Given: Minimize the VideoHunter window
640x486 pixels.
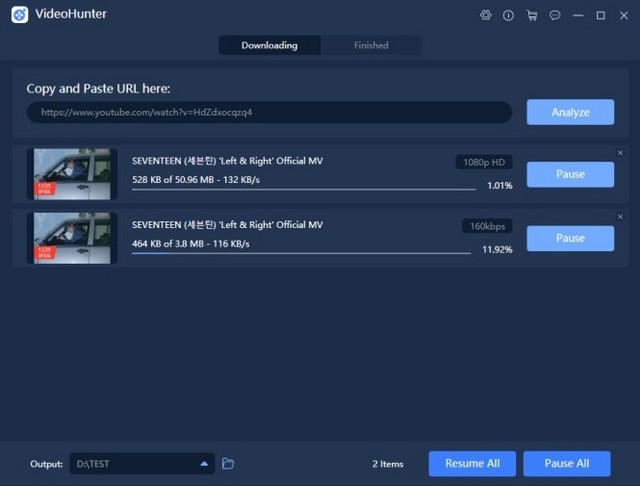Looking at the screenshot, I should click(x=578, y=16).
